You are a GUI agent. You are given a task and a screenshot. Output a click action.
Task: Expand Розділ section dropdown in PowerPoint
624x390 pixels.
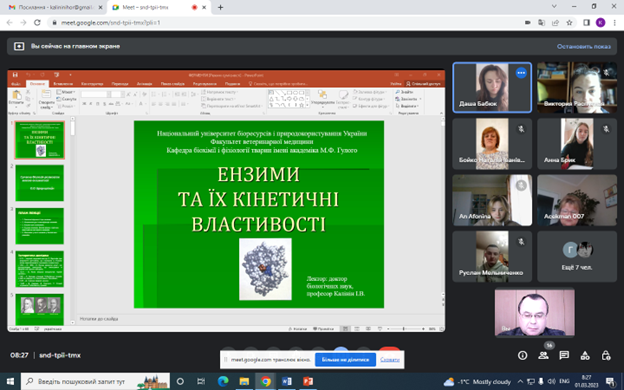pos(66,106)
